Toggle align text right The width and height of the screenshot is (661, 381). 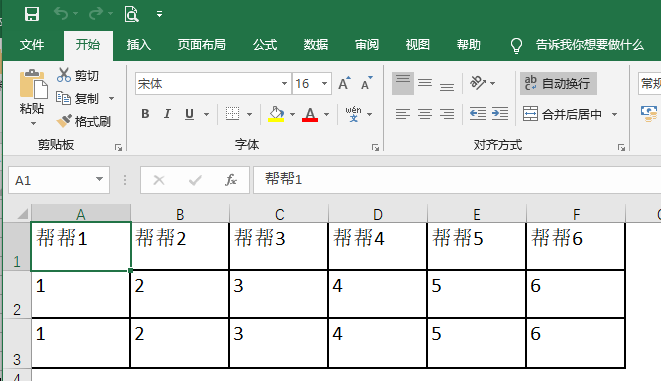tap(447, 114)
